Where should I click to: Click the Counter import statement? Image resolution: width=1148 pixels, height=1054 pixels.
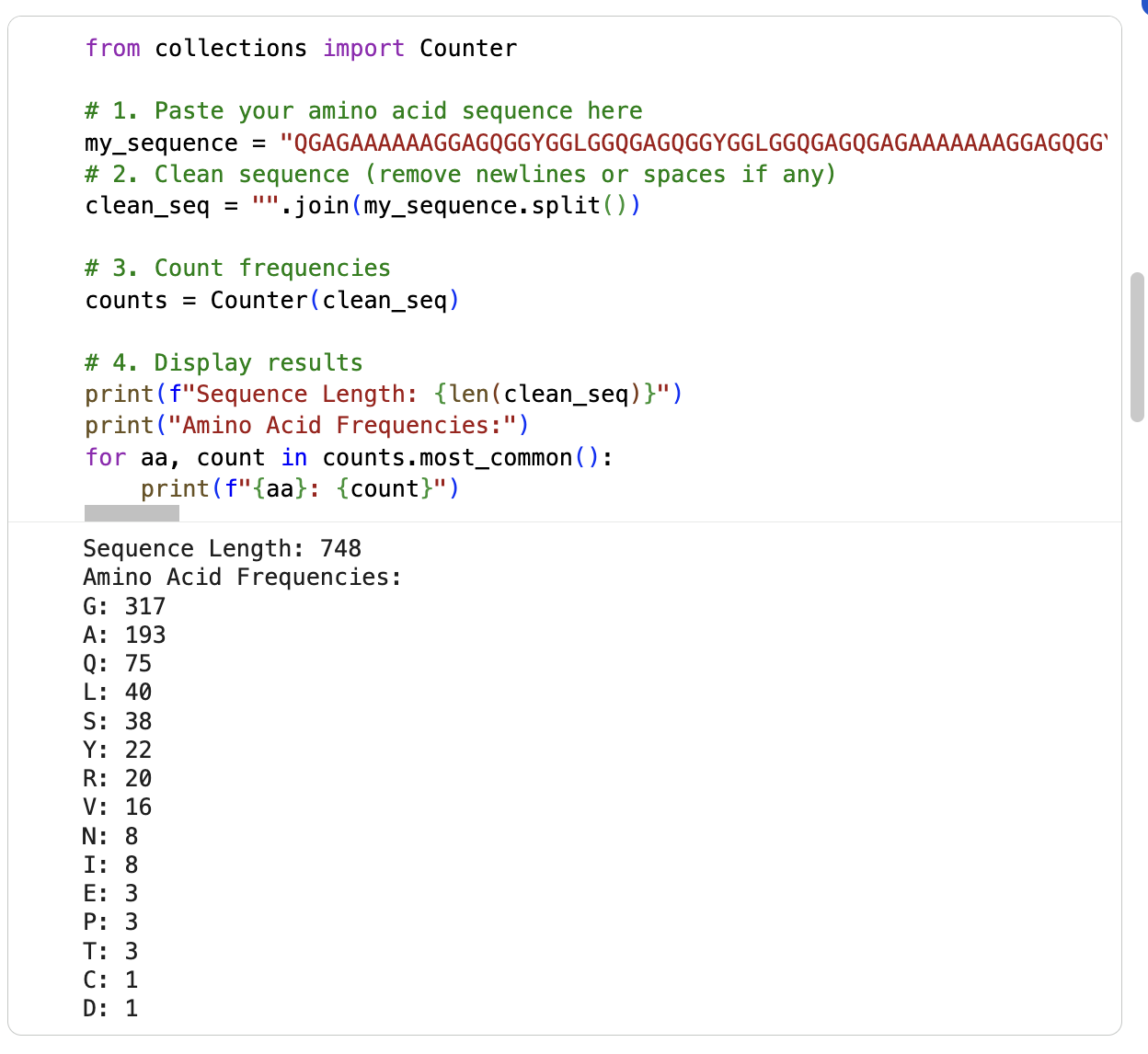(x=299, y=48)
